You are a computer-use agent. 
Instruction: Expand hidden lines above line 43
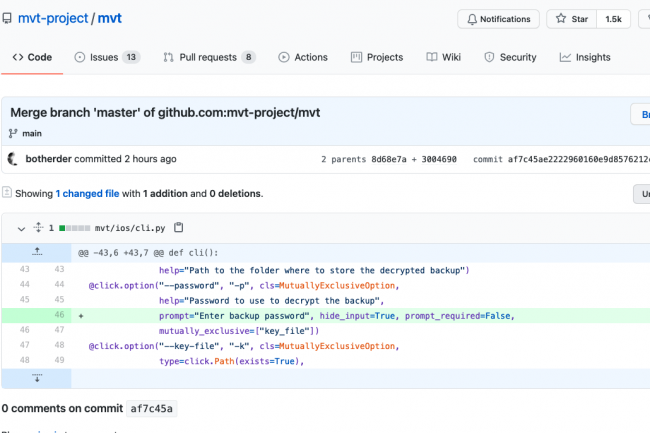click(37, 250)
